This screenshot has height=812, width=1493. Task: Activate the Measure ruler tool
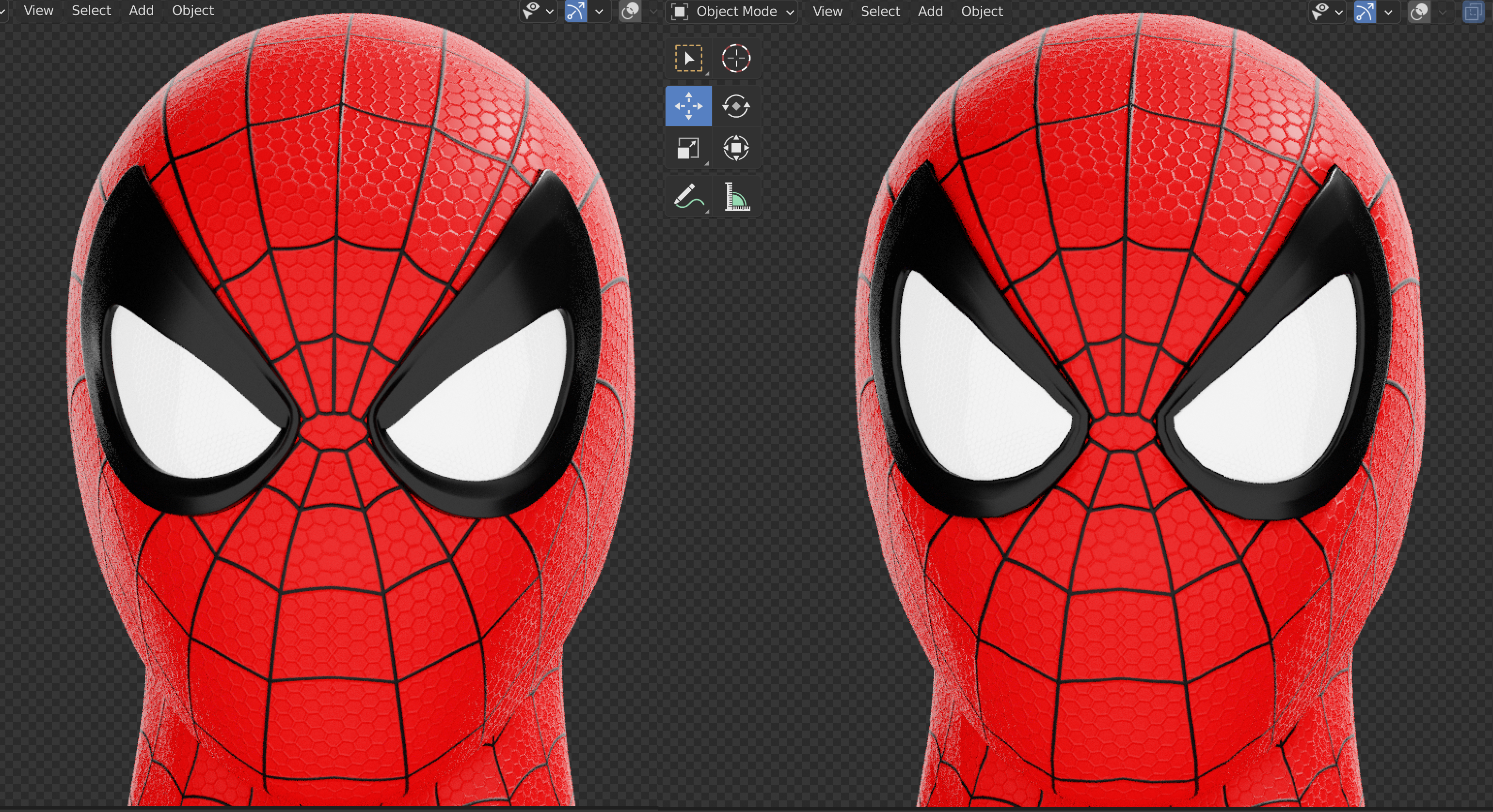coord(737,196)
